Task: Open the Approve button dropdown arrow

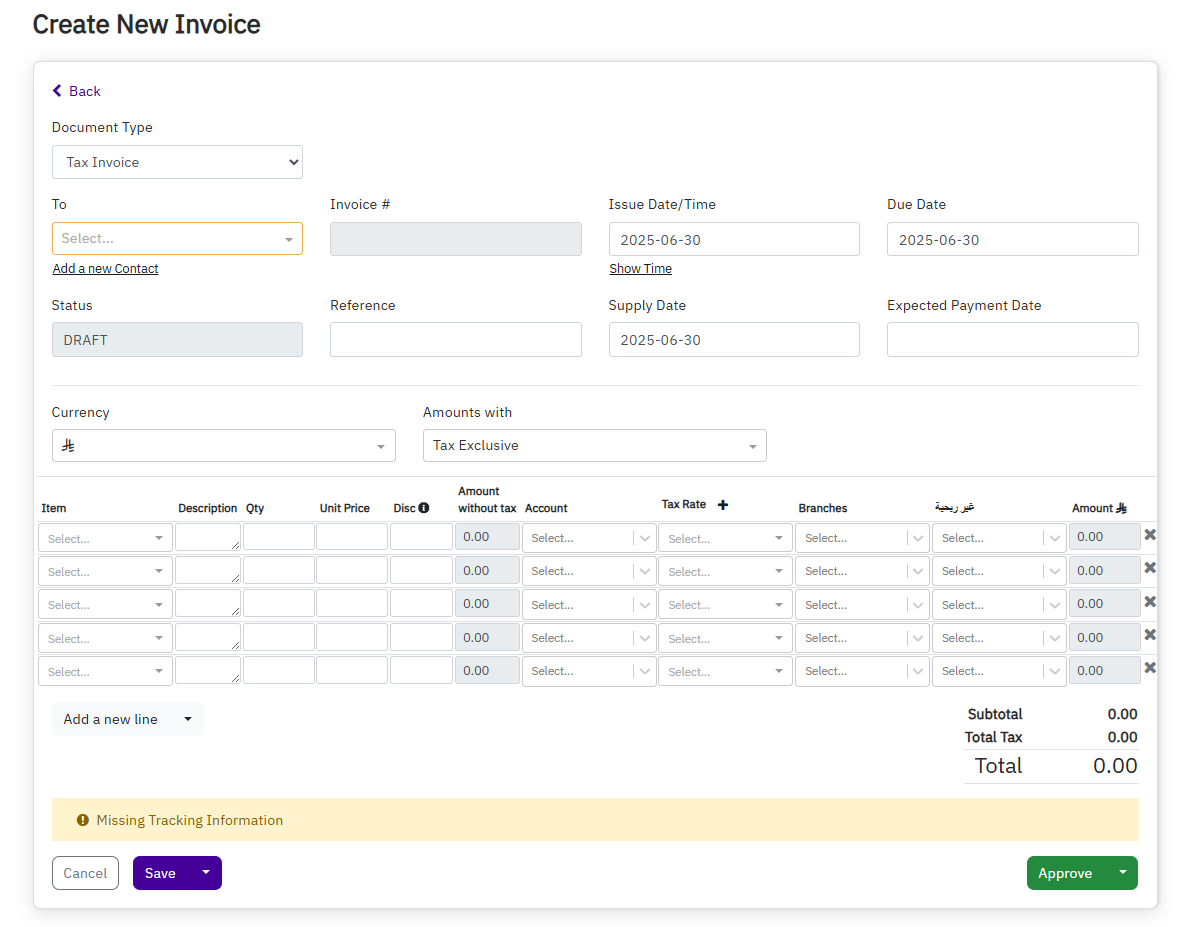Action: [1122, 872]
